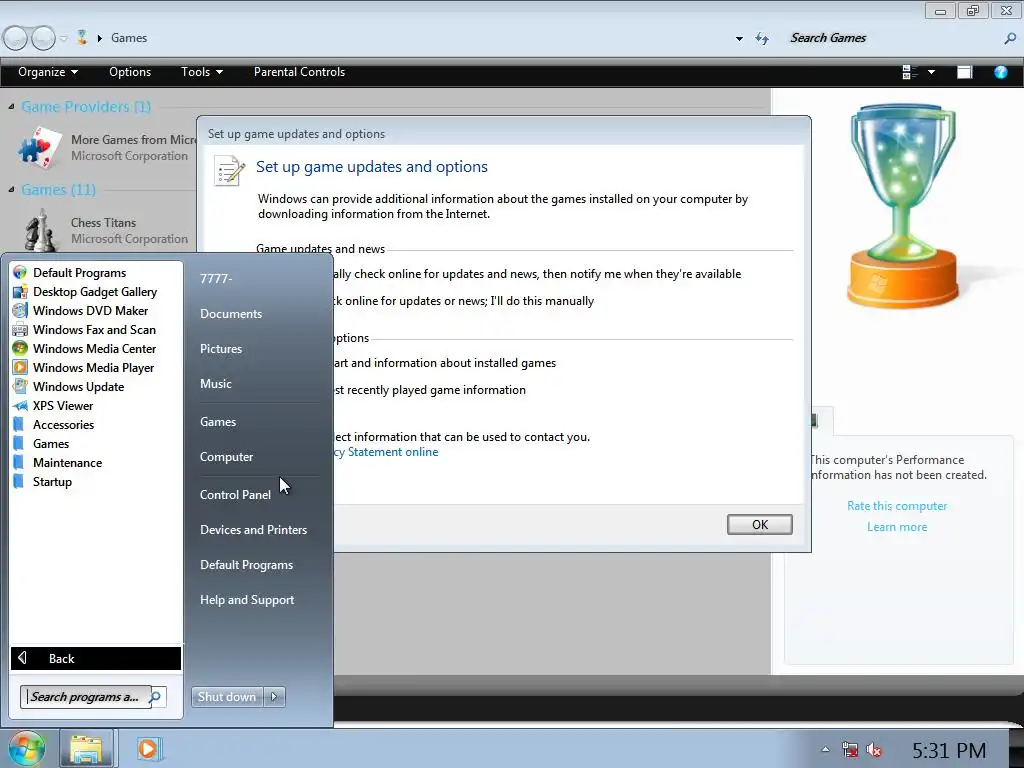The image size is (1024, 768).
Task: Expand the Accessories folder
Action: [x=63, y=424]
